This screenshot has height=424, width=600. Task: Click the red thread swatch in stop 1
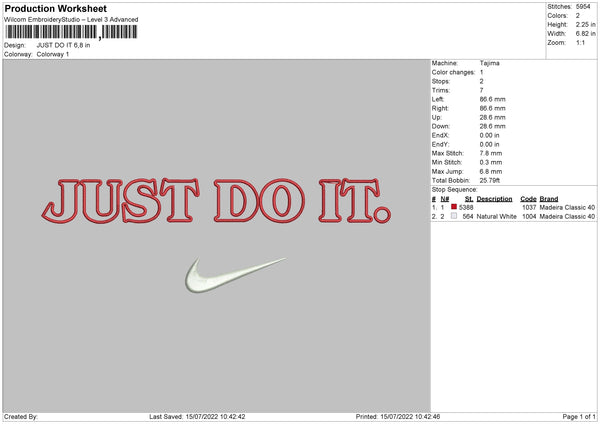(x=454, y=207)
